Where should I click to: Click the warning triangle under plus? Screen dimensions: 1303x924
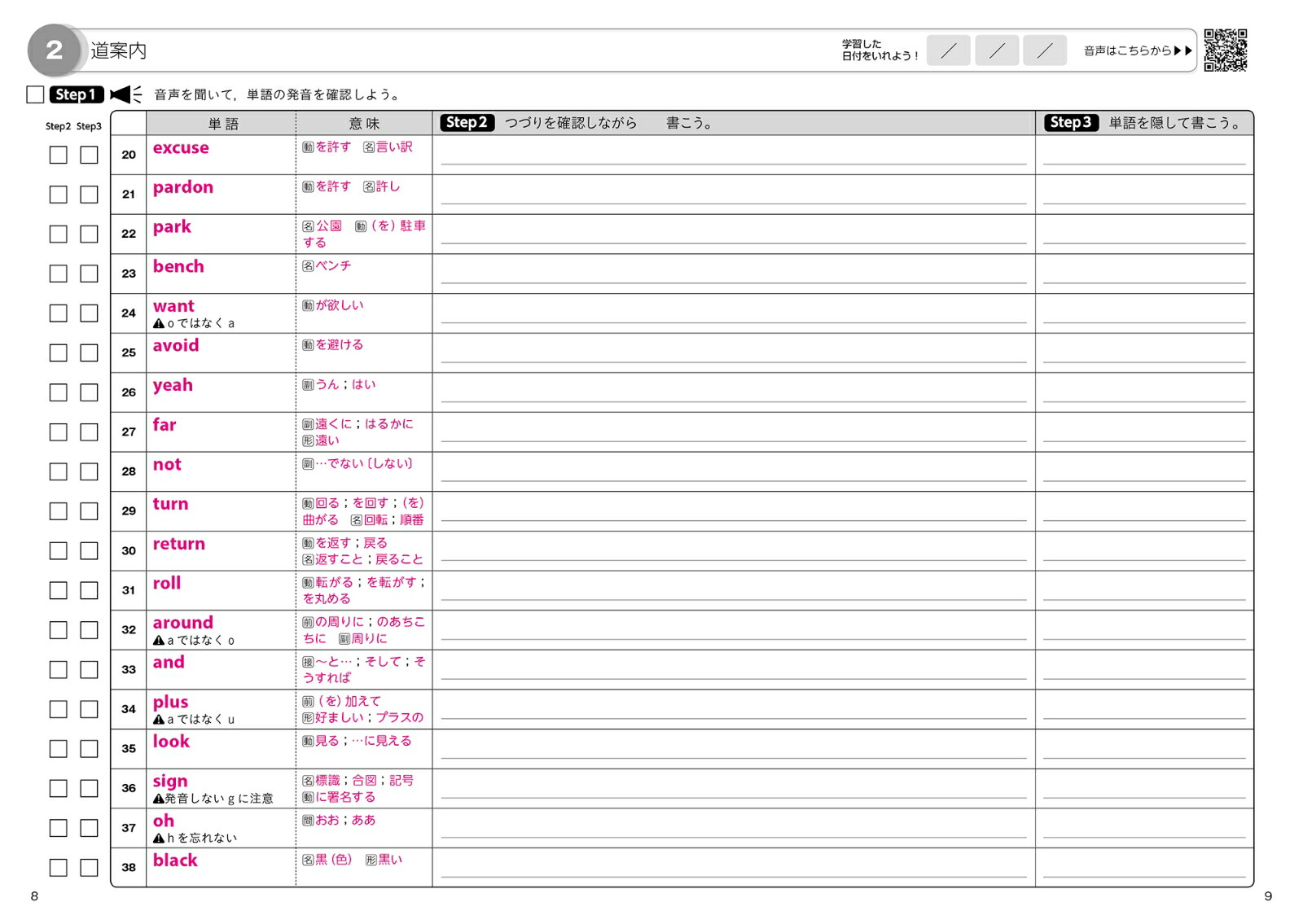tap(159, 720)
